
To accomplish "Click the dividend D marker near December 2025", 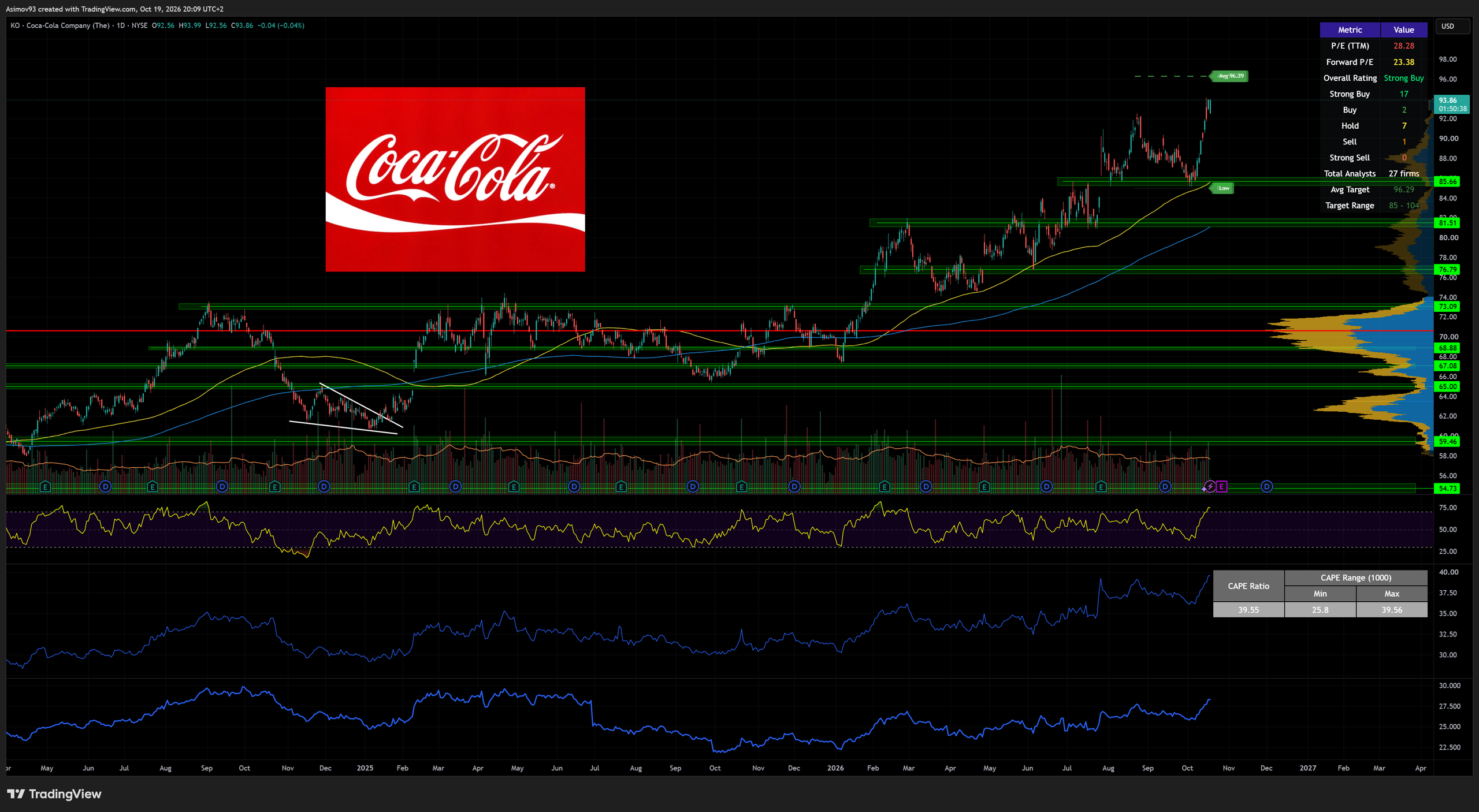I will 794,487.
